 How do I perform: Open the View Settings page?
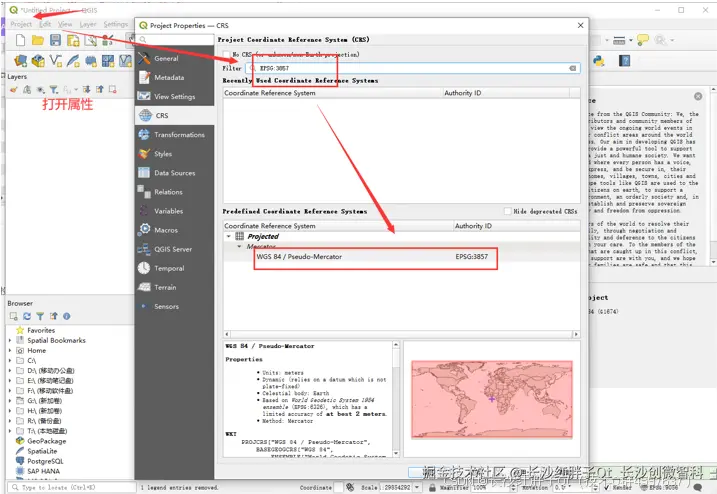[174, 97]
